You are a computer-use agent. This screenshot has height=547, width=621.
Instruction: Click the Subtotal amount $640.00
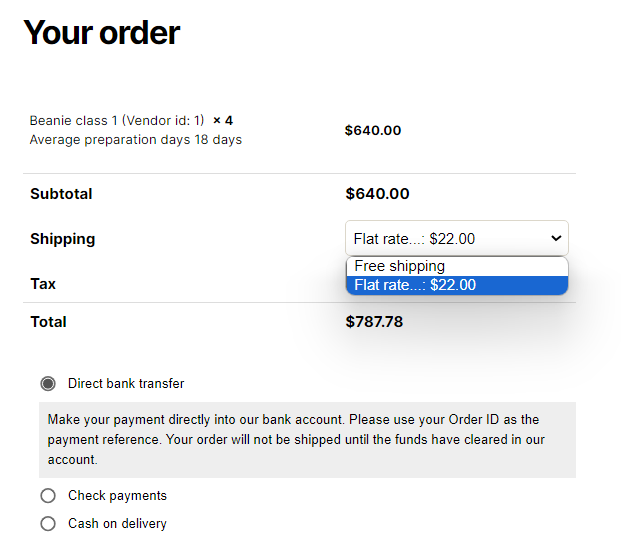377,194
